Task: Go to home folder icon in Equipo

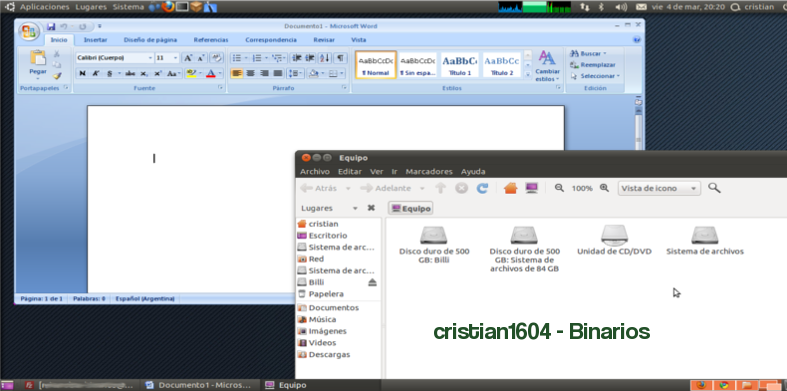Action: (x=510, y=188)
